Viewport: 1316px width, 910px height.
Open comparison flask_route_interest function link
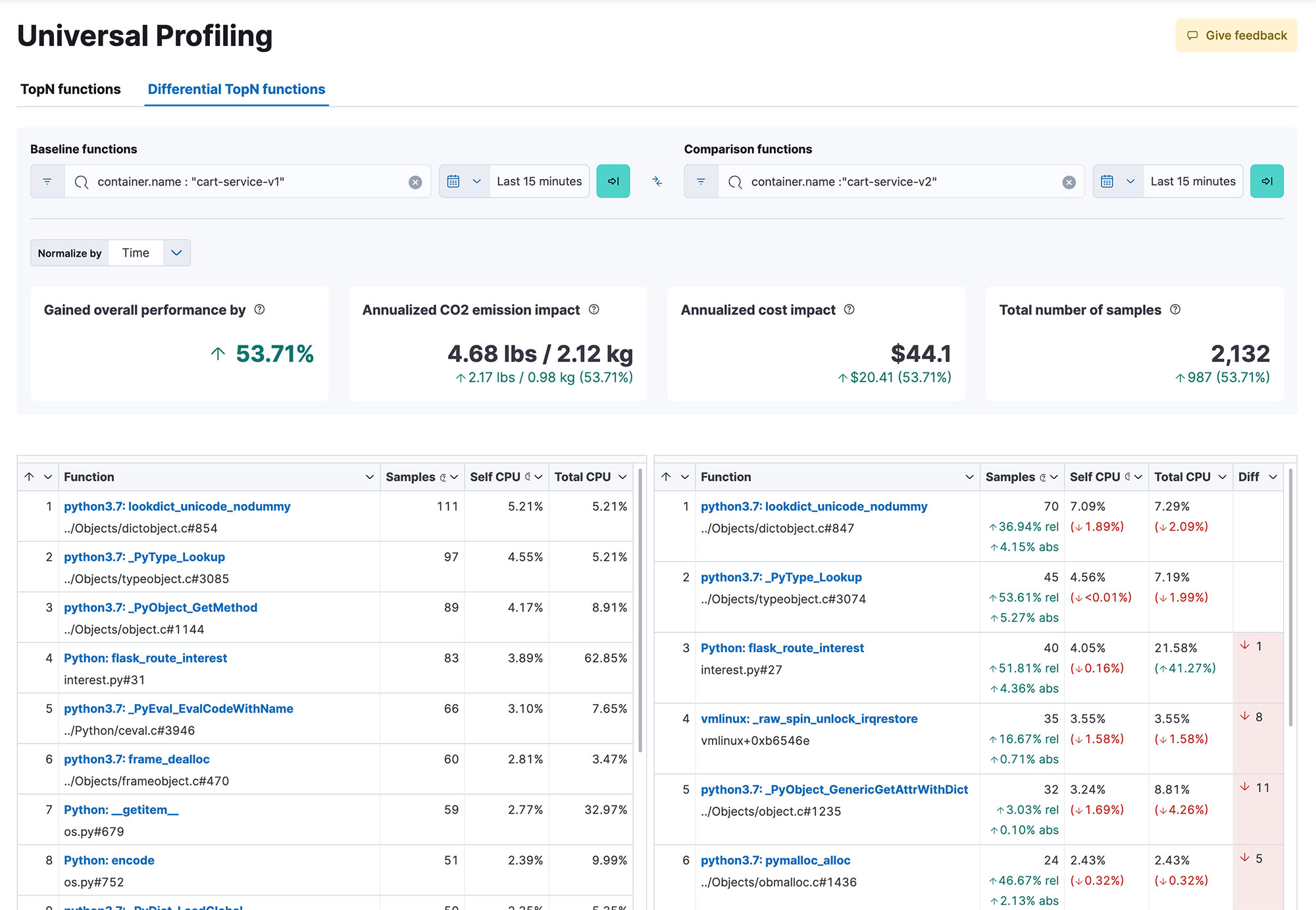(x=782, y=649)
